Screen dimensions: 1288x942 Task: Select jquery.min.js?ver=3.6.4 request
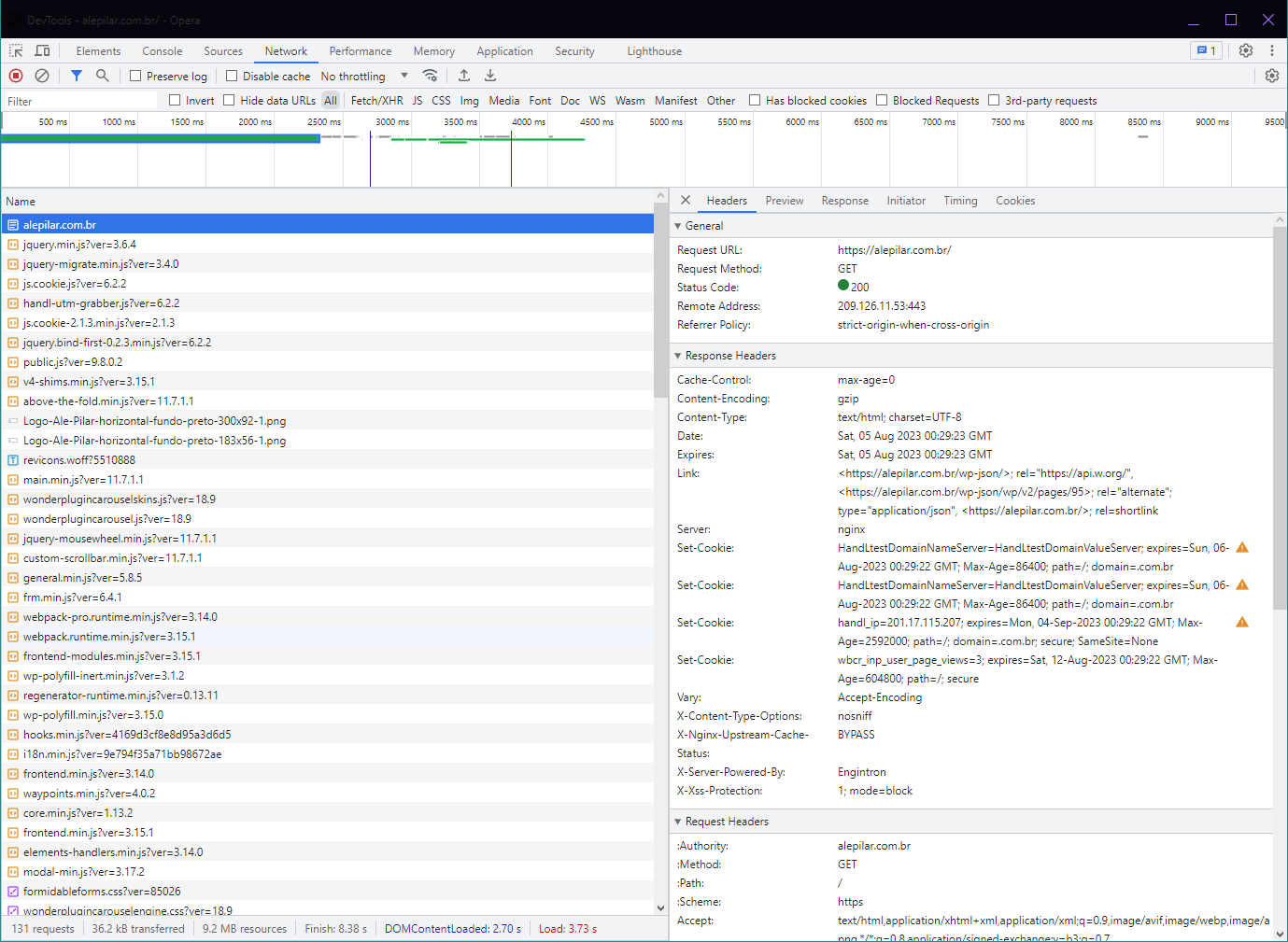click(x=79, y=245)
